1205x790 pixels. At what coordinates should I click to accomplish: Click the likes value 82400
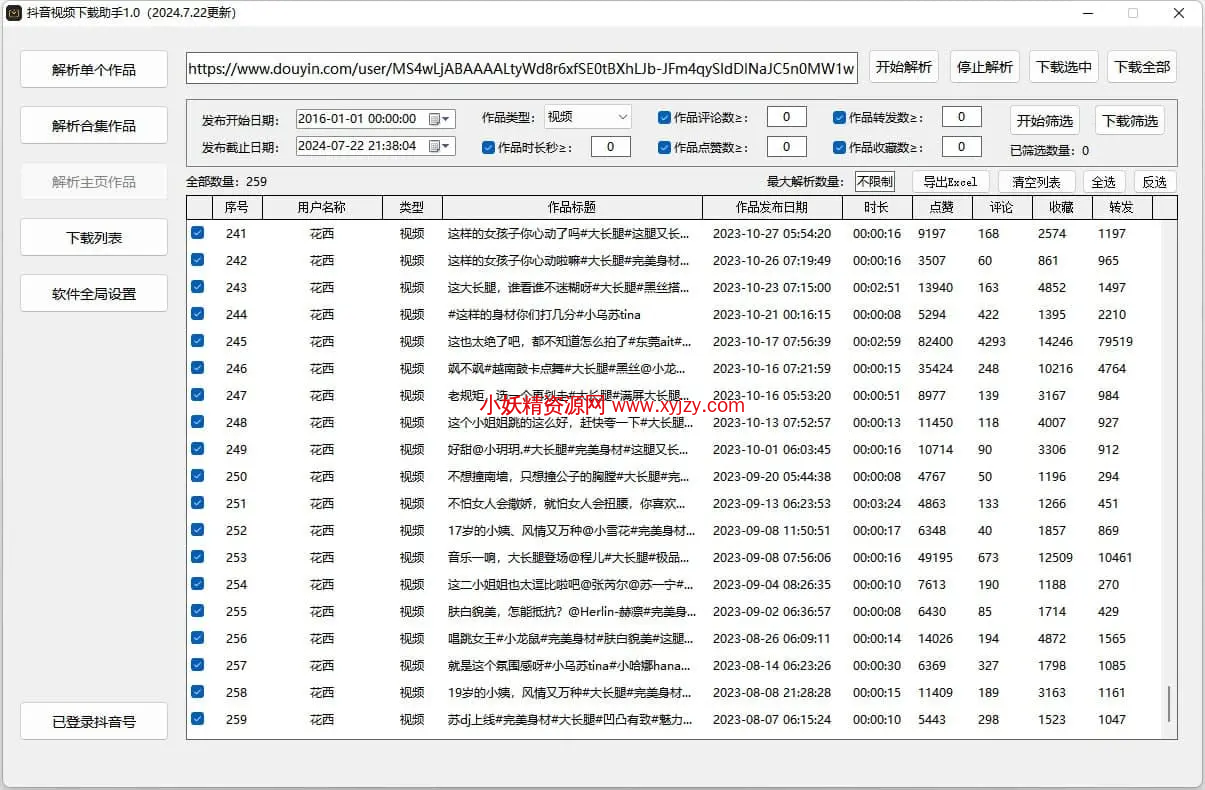[936, 341]
